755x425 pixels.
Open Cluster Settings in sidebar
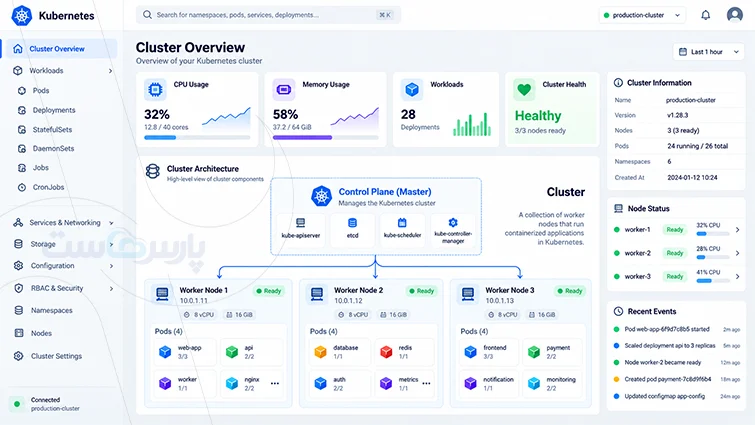(56, 356)
